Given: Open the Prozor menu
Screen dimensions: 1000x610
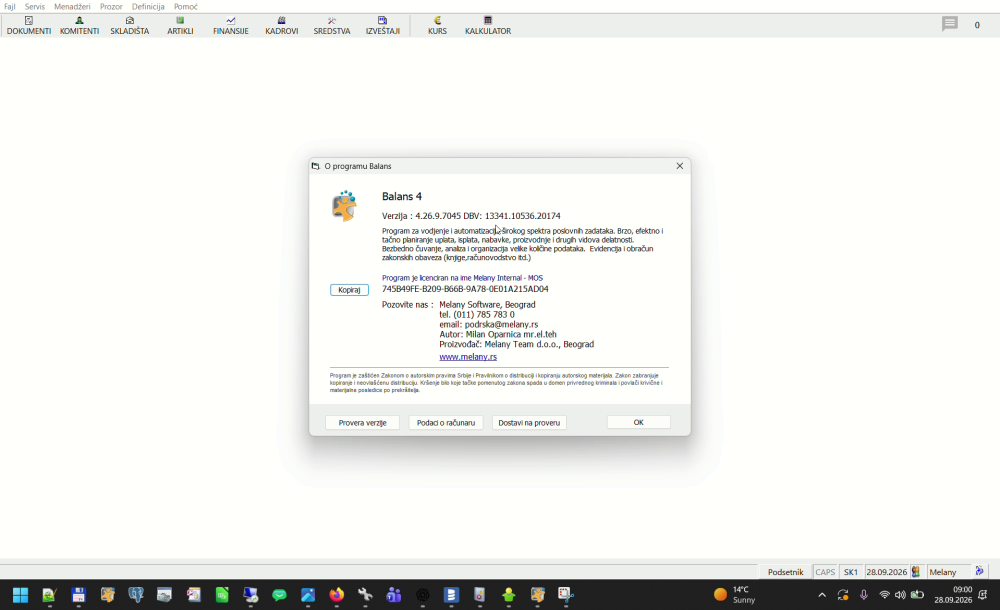Looking at the screenshot, I should tap(111, 6).
